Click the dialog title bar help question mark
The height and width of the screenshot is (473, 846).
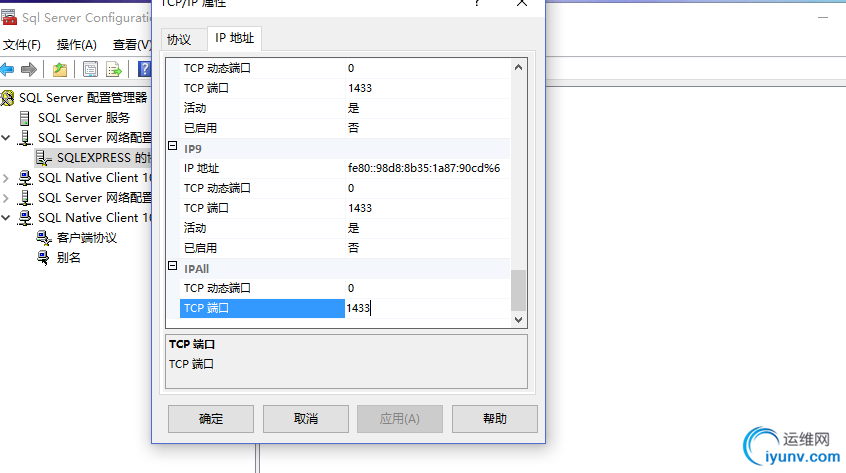pos(477,3)
